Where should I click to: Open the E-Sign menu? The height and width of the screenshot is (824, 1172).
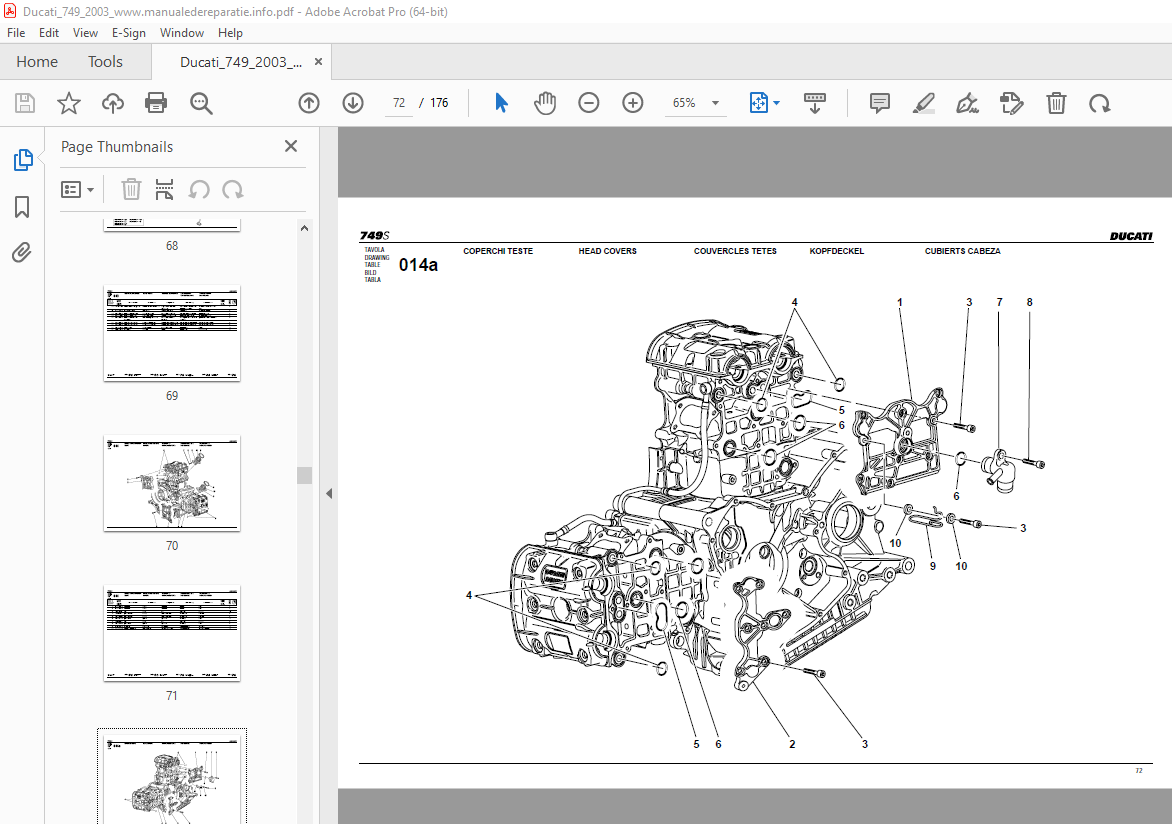[x=129, y=33]
